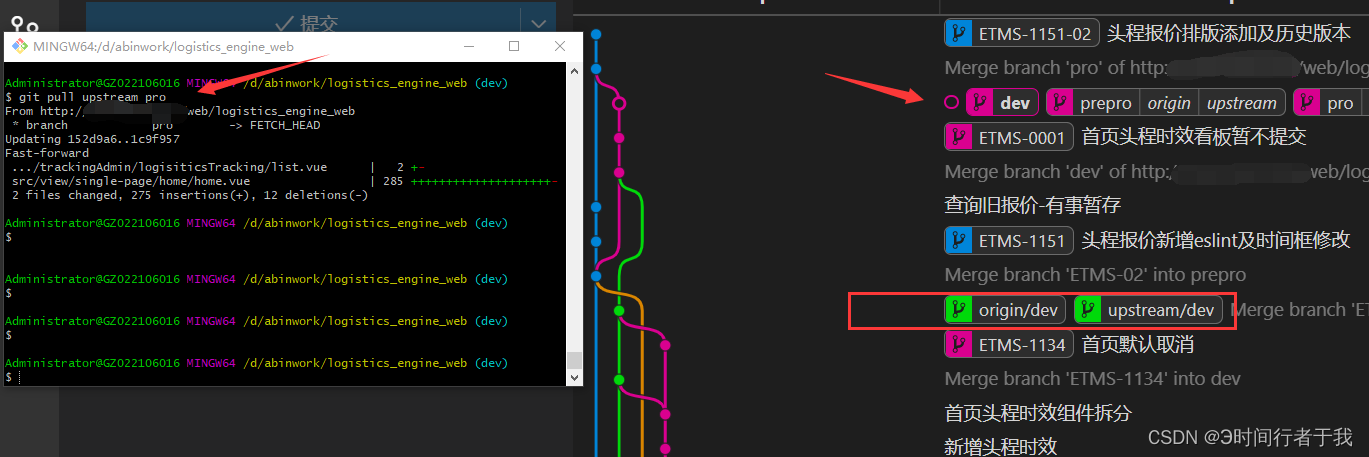
Task: Click branch icon on the prepro label
Action: pyautogui.click(x=1059, y=102)
